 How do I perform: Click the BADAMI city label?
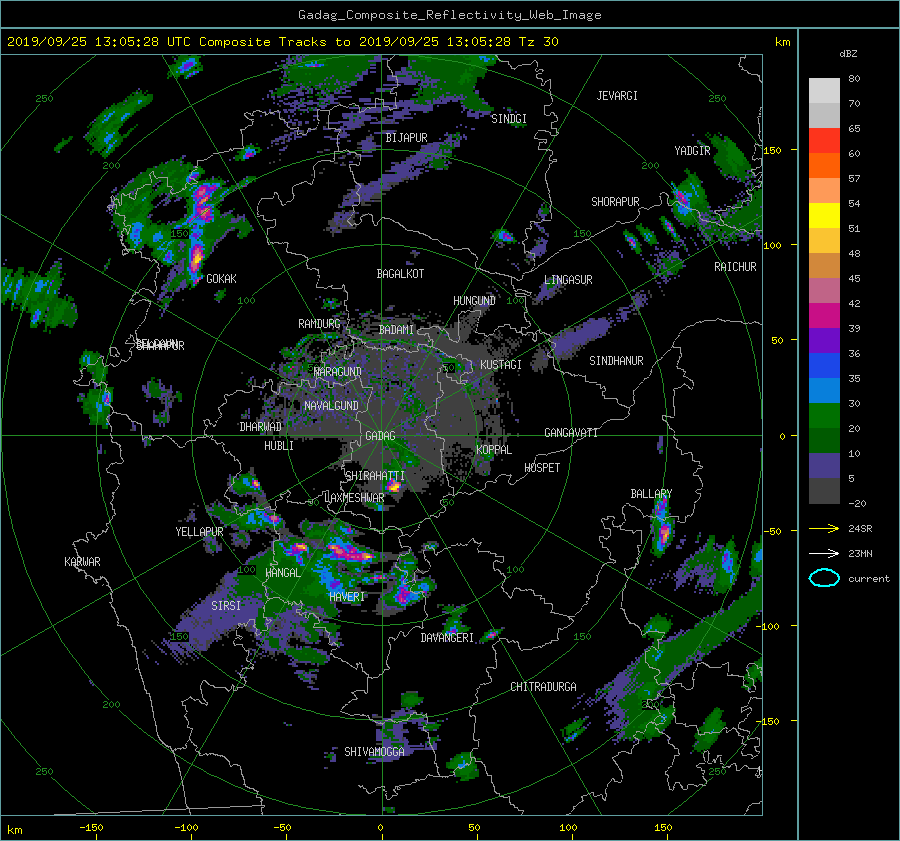coord(396,330)
